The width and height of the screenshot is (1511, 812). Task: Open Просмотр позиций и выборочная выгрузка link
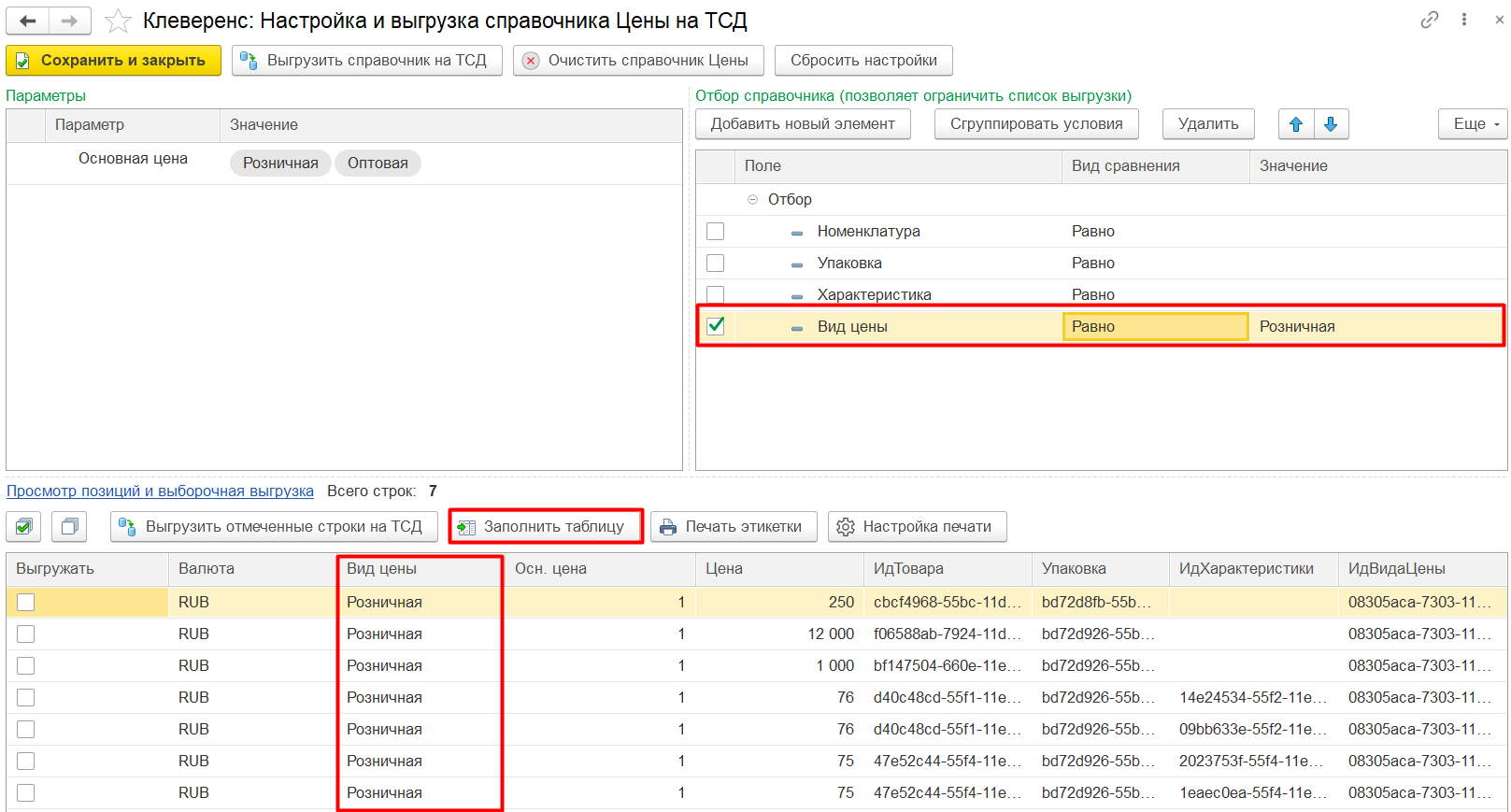(160, 491)
